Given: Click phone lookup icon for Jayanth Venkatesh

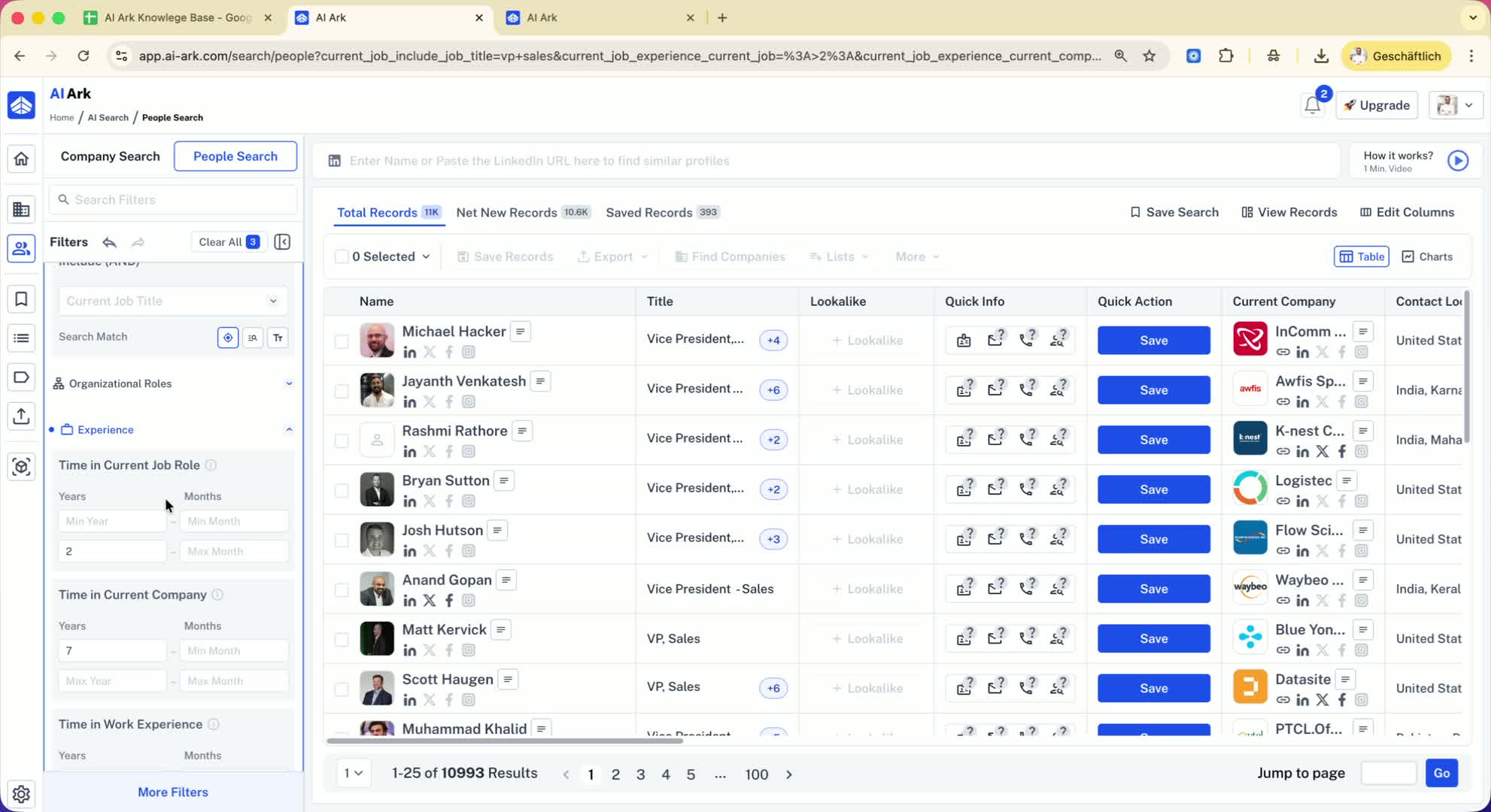Looking at the screenshot, I should tap(1026, 389).
